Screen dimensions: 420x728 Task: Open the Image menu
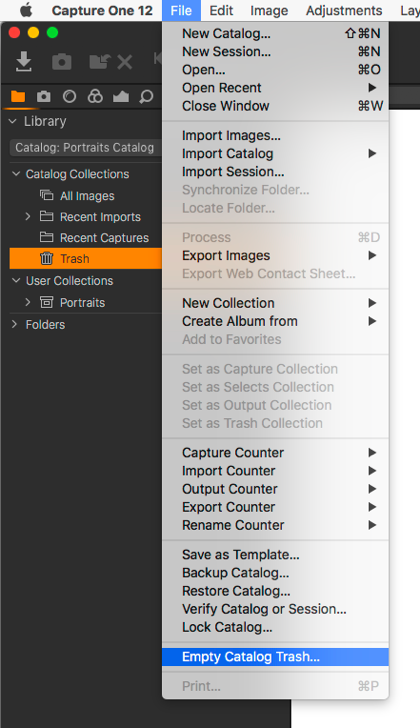click(x=269, y=10)
